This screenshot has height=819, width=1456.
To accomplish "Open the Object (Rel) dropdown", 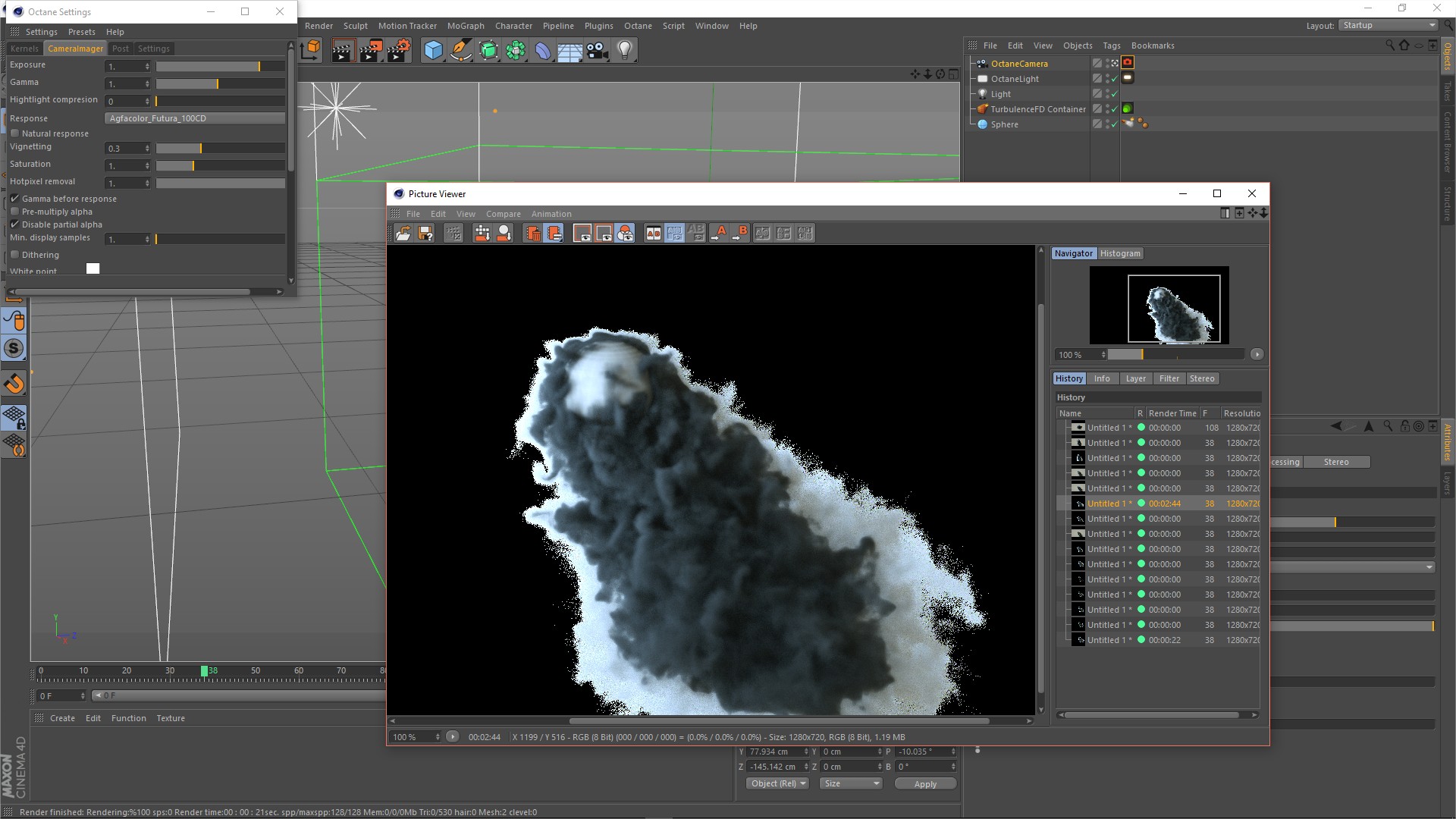I will (x=777, y=783).
